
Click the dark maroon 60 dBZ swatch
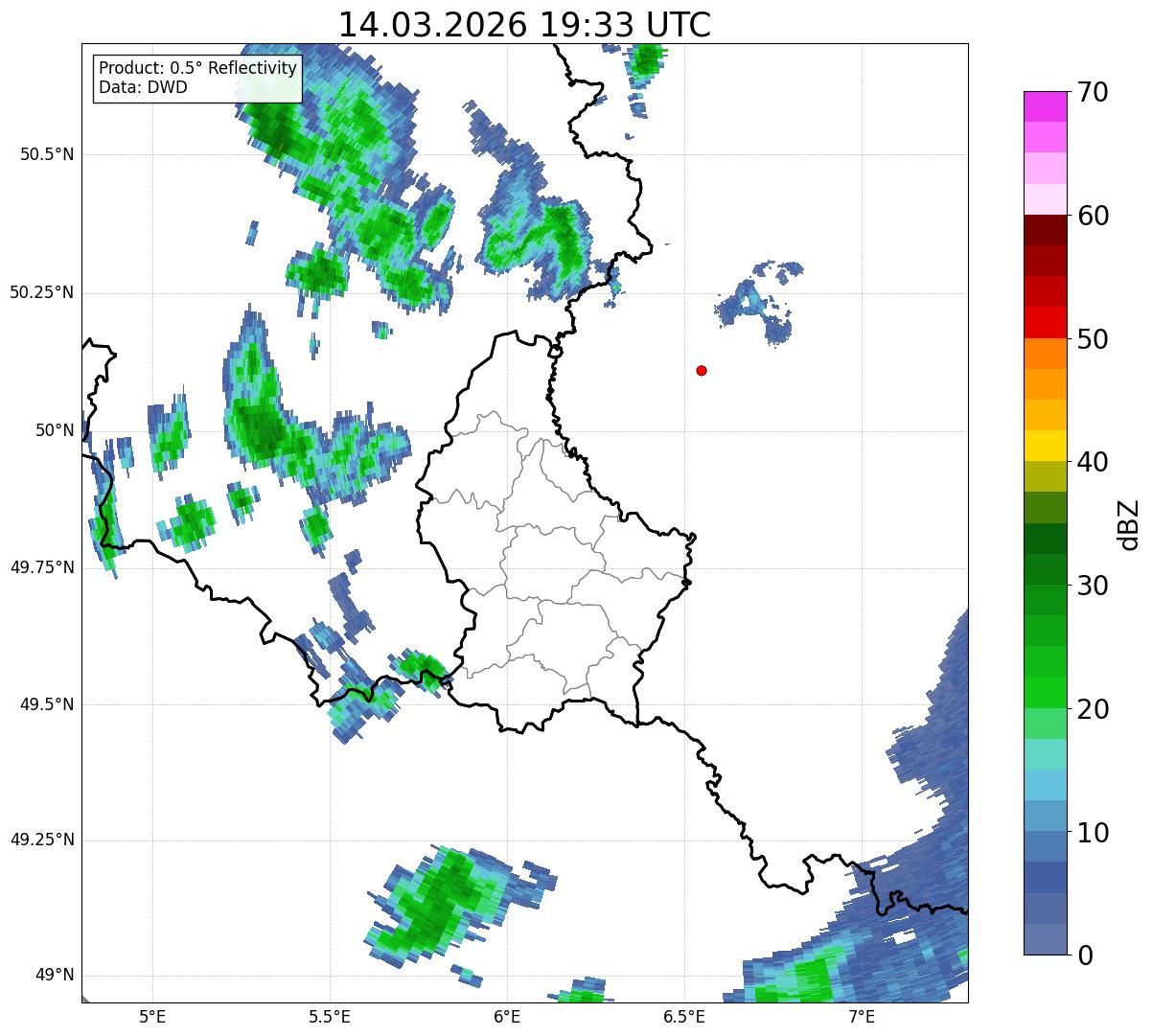[1047, 230]
